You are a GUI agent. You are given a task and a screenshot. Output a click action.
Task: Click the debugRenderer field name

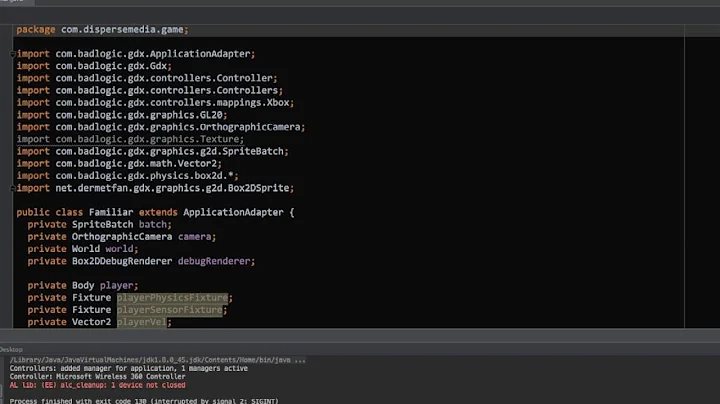coord(214,261)
